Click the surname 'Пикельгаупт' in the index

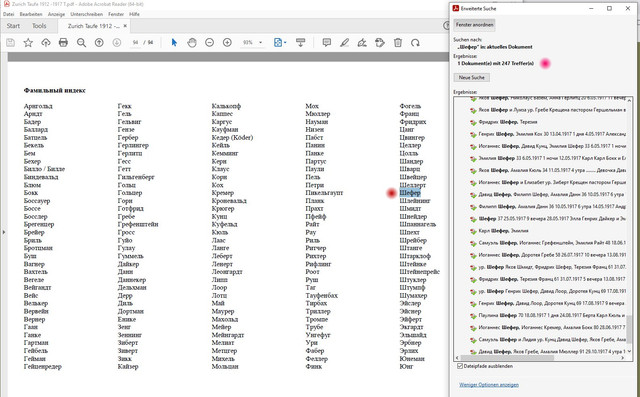[x=324, y=193]
